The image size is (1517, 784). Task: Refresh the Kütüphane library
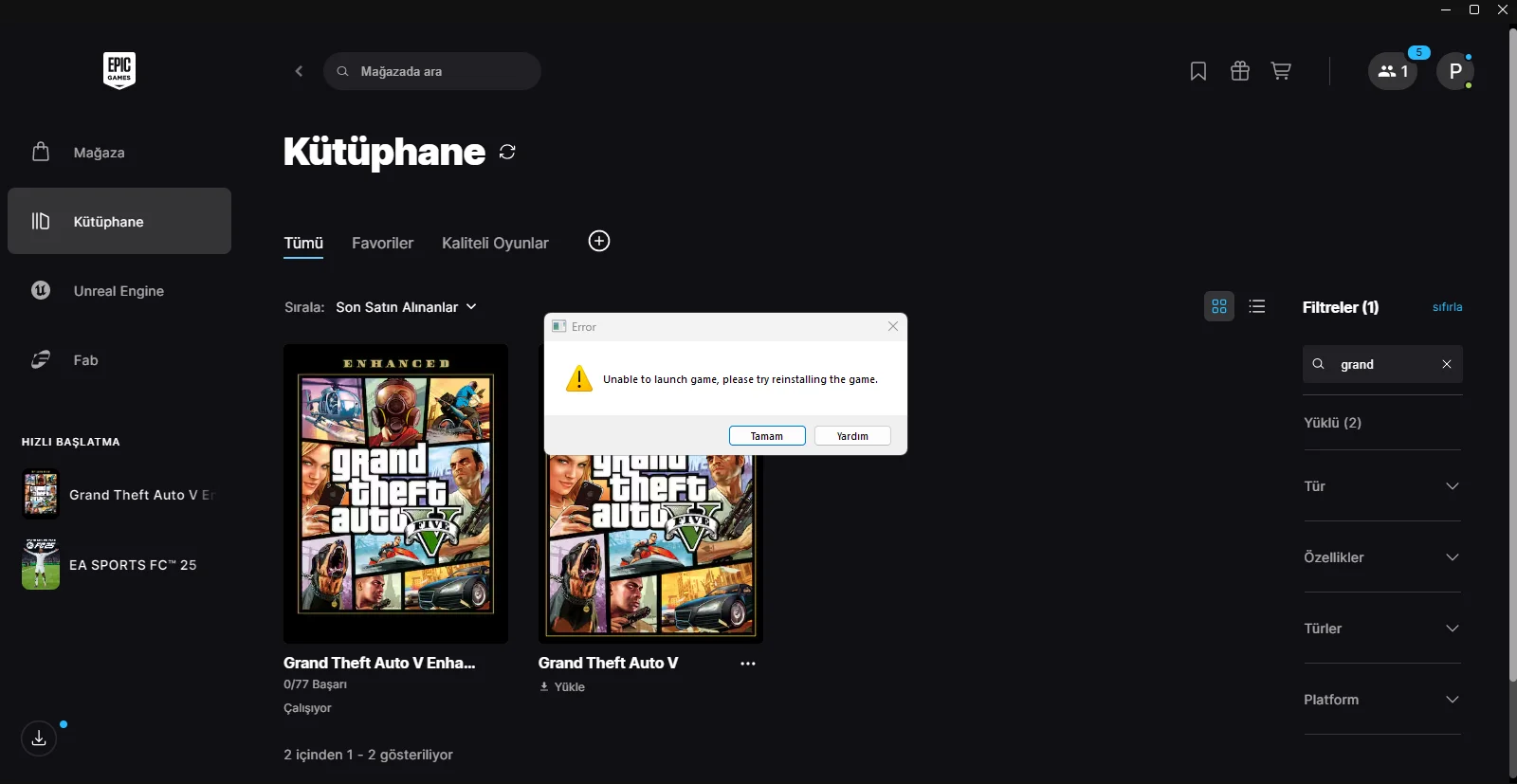pos(507,152)
